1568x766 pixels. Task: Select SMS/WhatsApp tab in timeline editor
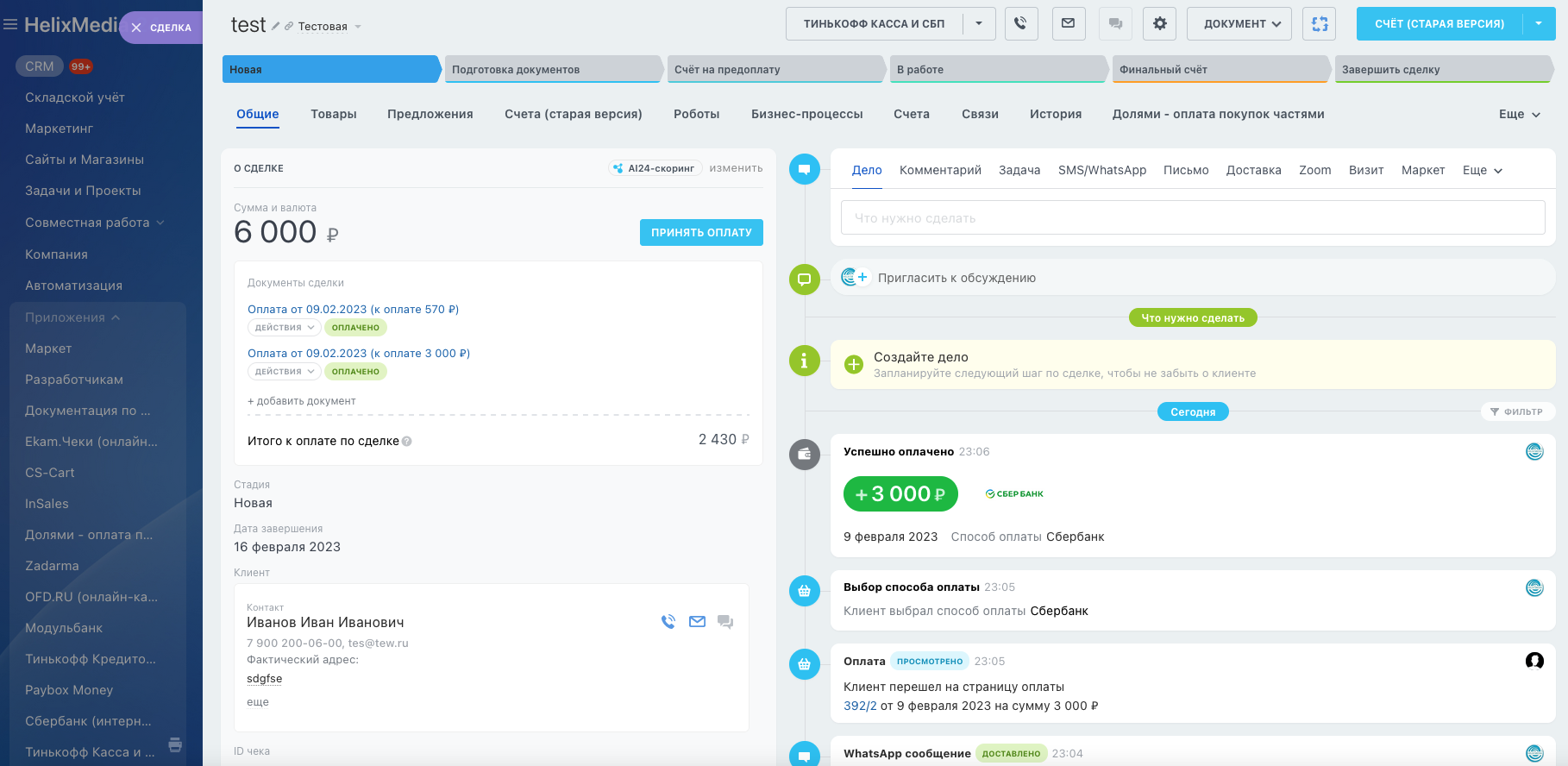pyautogui.click(x=1102, y=170)
